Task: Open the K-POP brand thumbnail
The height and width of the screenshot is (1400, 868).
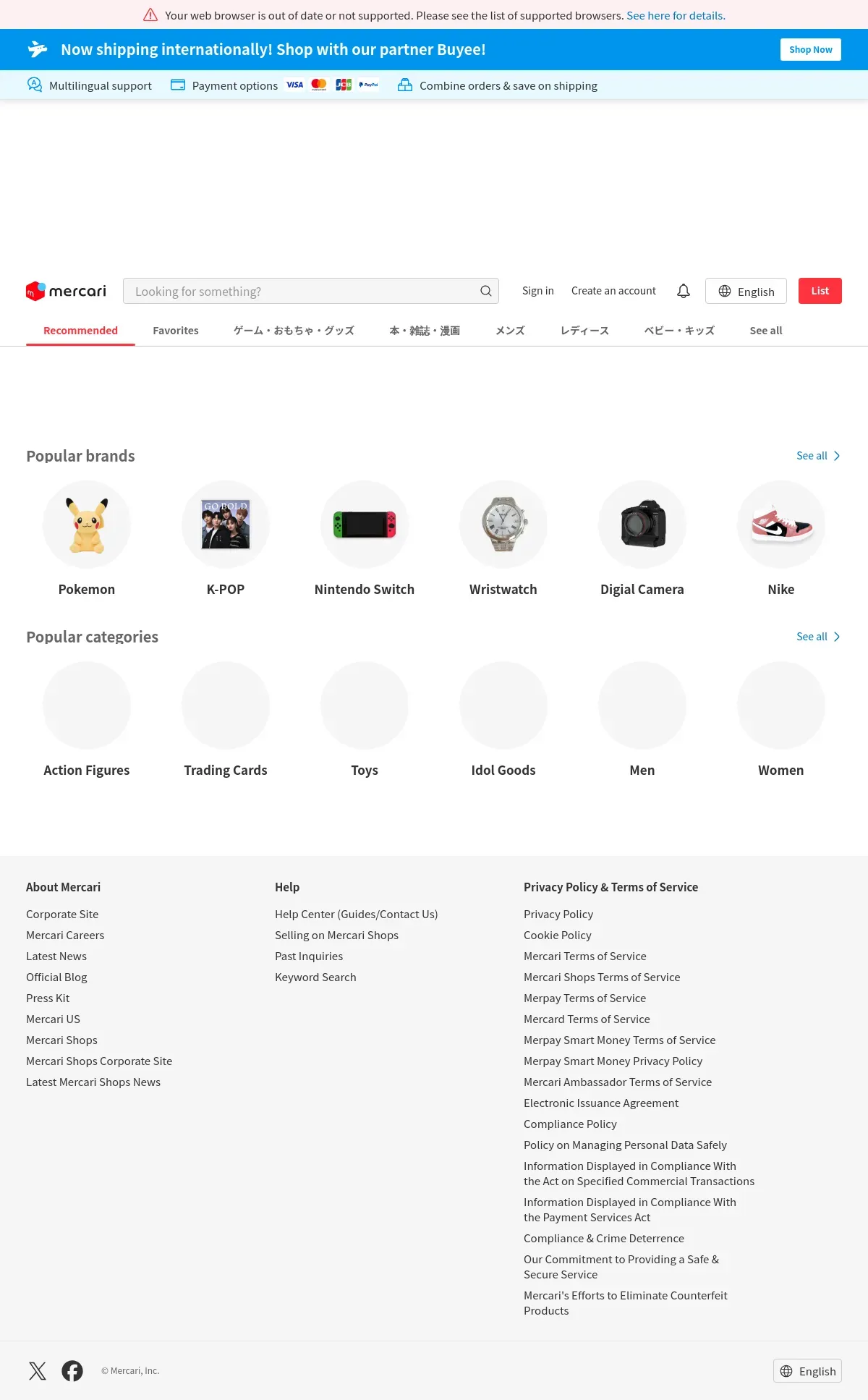Action: tap(226, 525)
